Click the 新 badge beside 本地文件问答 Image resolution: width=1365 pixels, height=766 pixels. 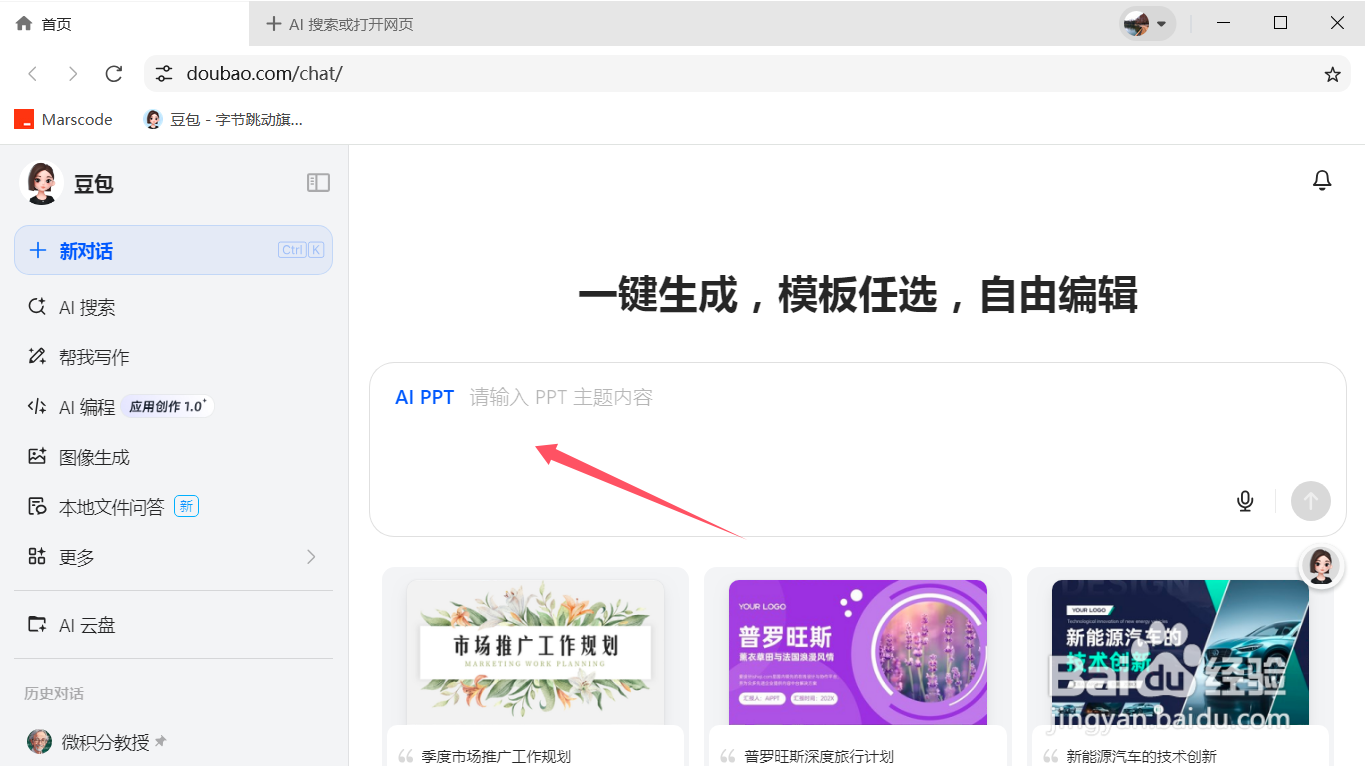[186, 506]
